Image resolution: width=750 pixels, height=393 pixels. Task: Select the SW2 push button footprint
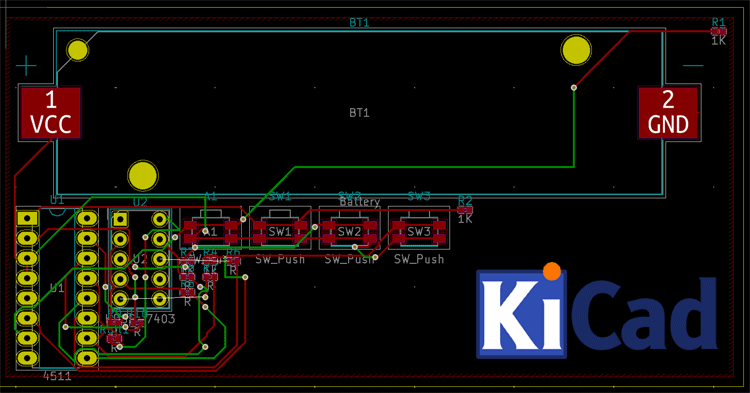pos(350,228)
